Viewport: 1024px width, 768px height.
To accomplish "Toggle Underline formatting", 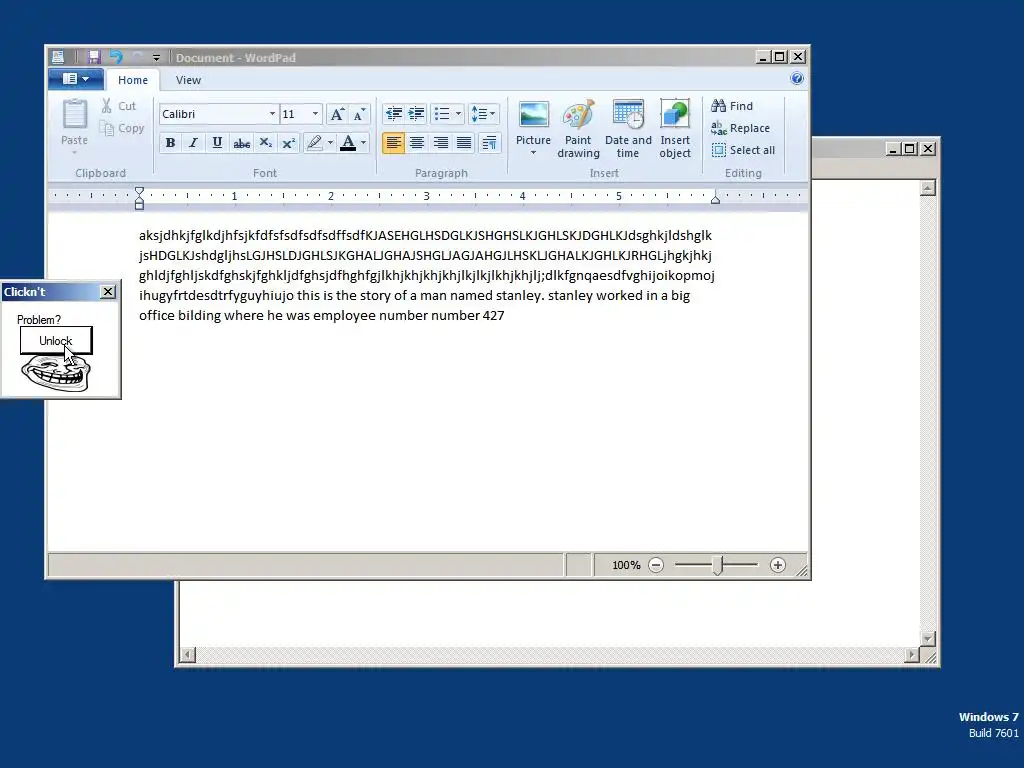I will (x=217, y=142).
